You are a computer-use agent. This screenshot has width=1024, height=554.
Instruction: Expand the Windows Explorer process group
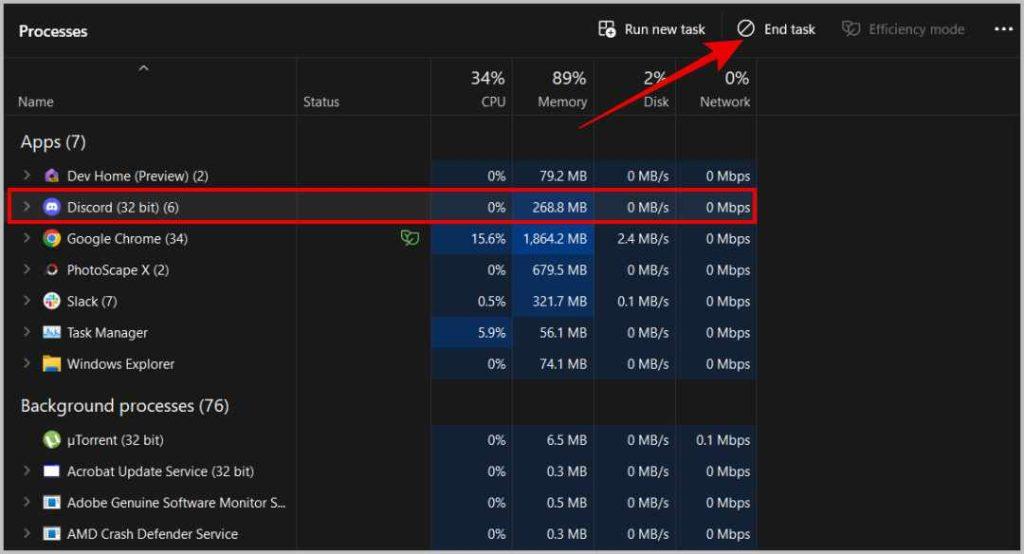click(x=27, y=363)
